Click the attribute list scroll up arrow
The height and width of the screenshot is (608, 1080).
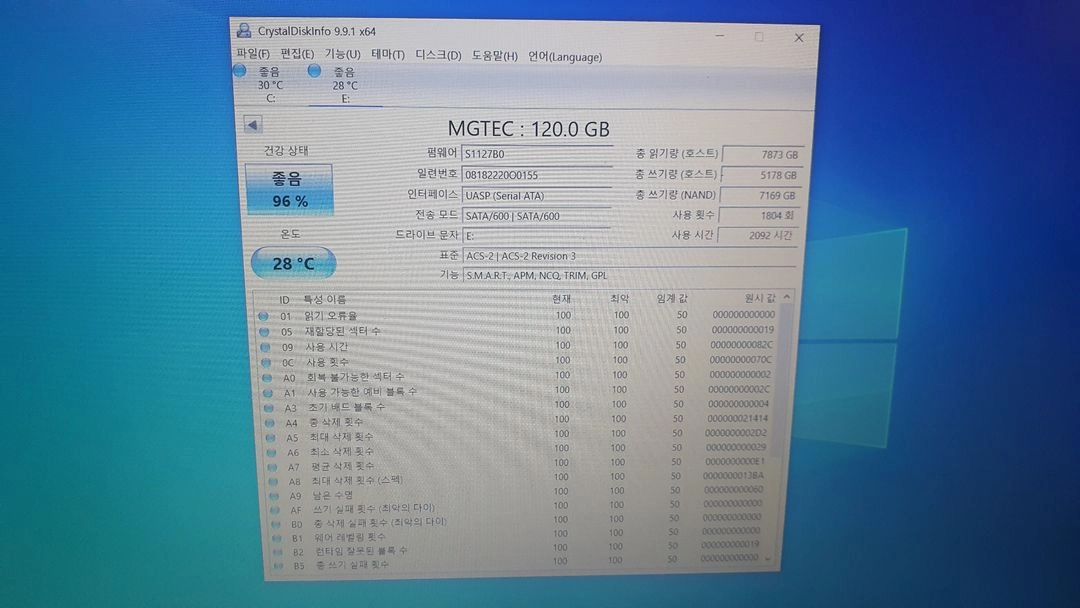787,297
